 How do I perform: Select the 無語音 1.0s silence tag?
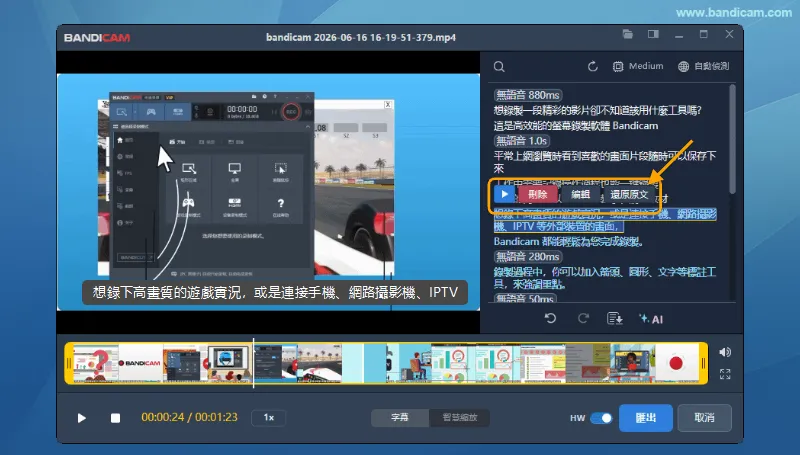click(521, 140)
